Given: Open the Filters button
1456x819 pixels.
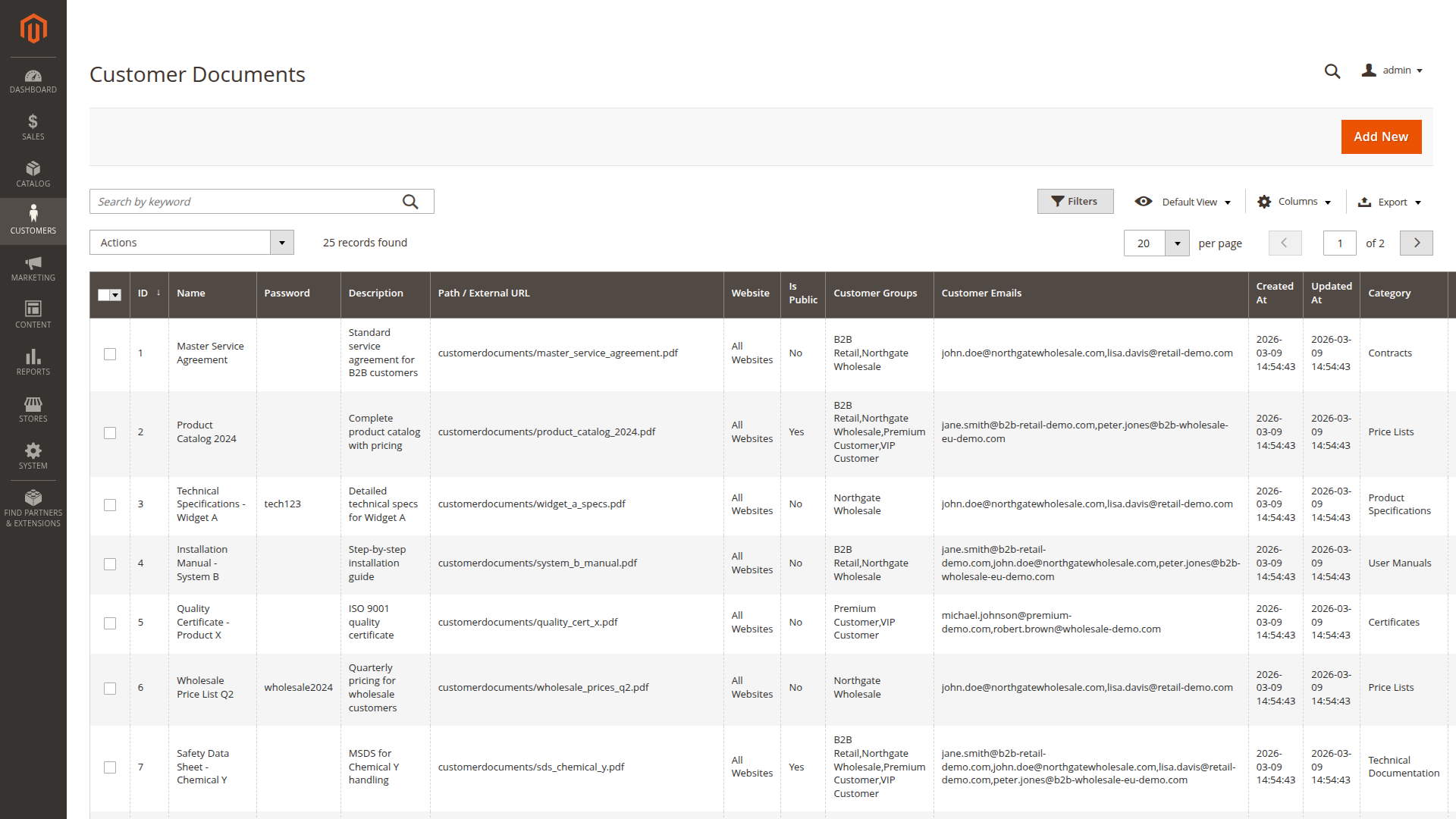Looking at the screenshot, I should 1075,201.
